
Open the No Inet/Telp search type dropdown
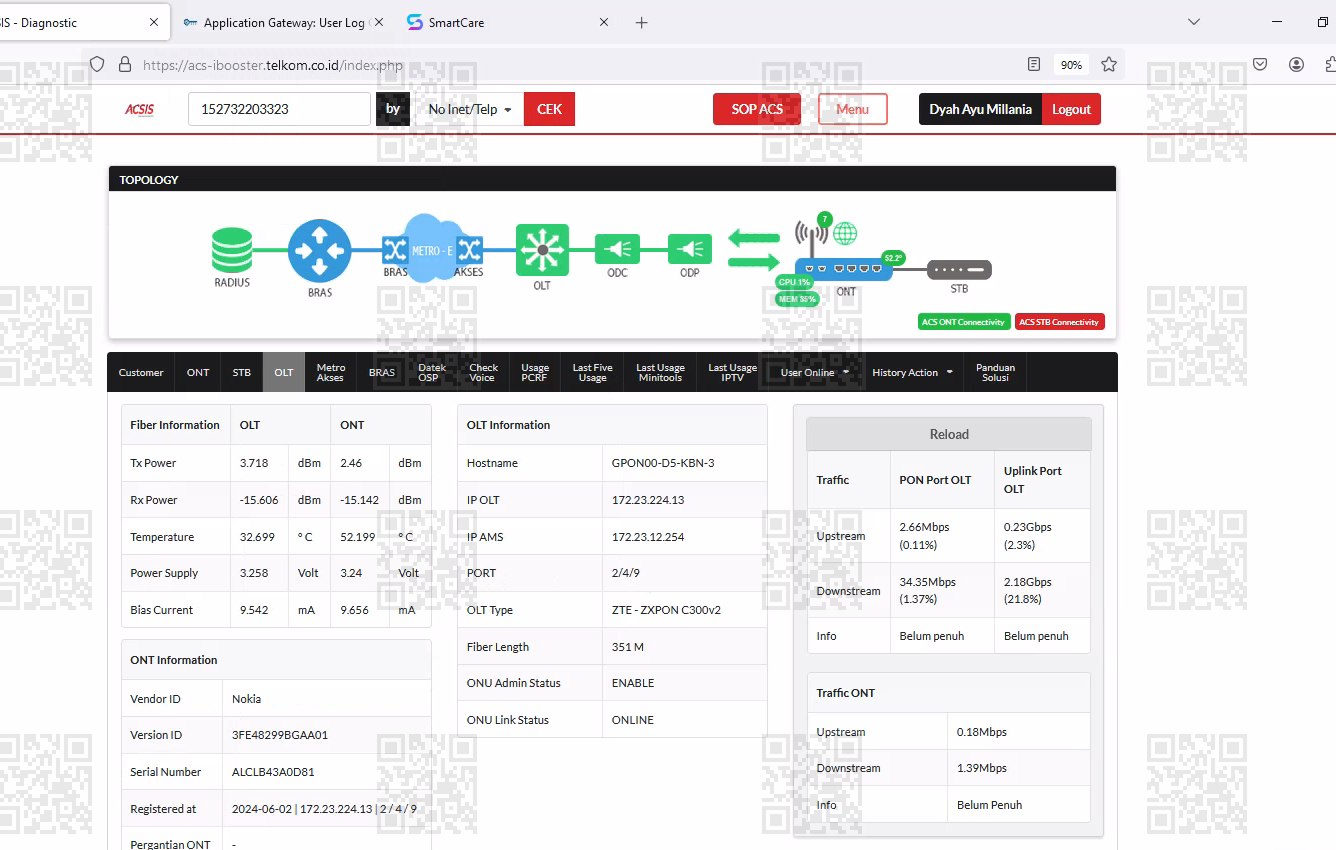pos(470,109)
